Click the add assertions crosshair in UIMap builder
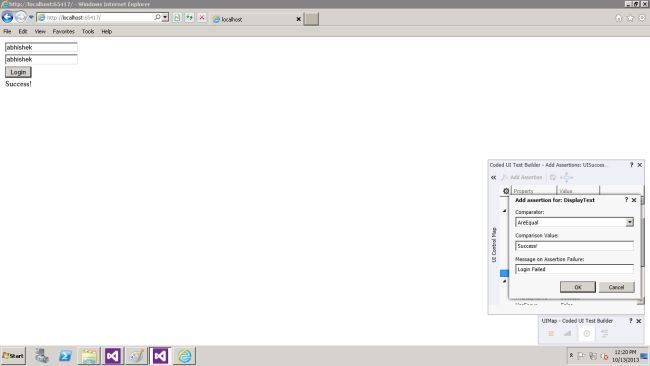Screen dimensions: 650x366 click(587, 334)
